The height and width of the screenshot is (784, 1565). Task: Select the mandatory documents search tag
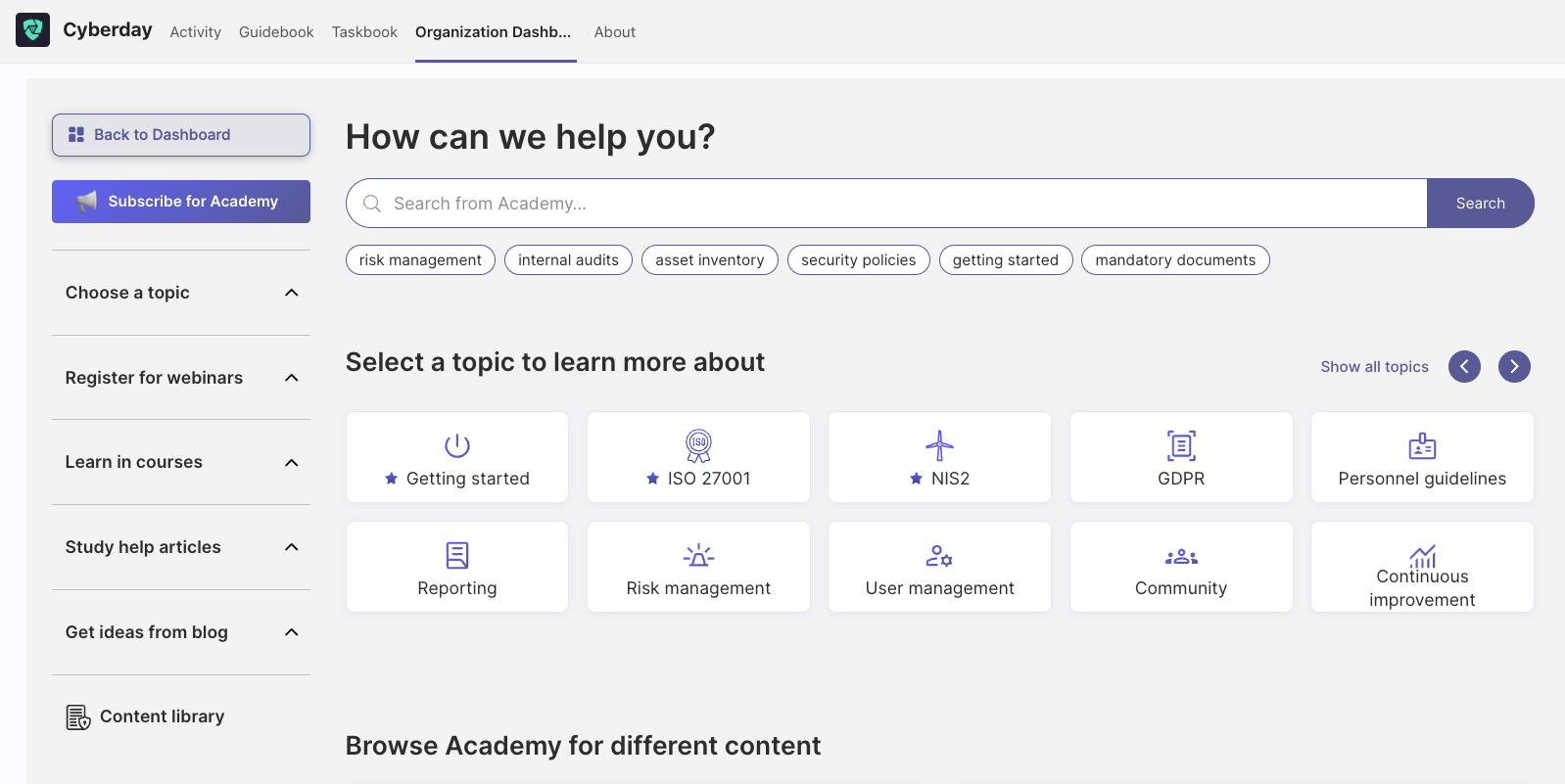click(1175, 260)
